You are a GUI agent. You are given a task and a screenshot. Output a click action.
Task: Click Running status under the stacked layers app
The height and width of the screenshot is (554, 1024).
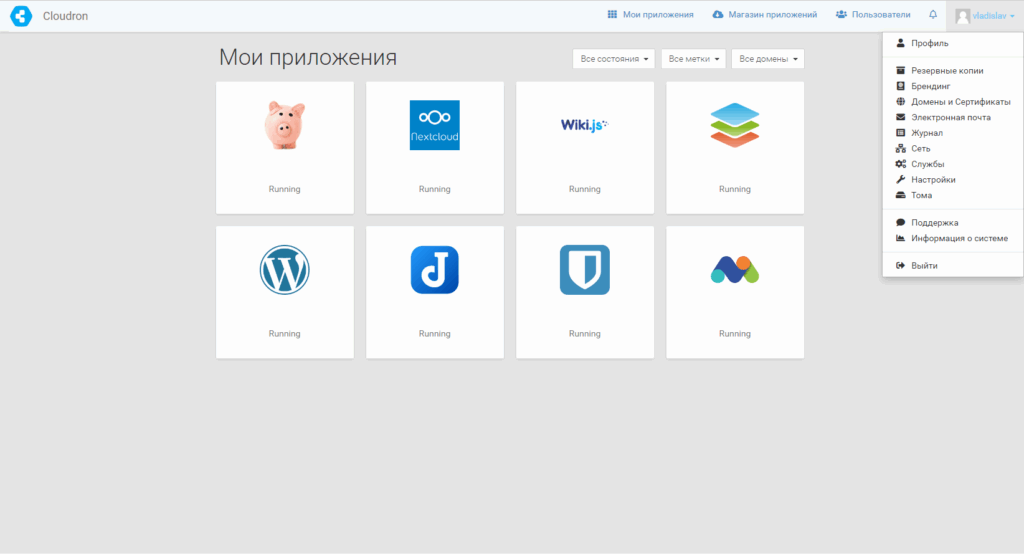[735, 189]
